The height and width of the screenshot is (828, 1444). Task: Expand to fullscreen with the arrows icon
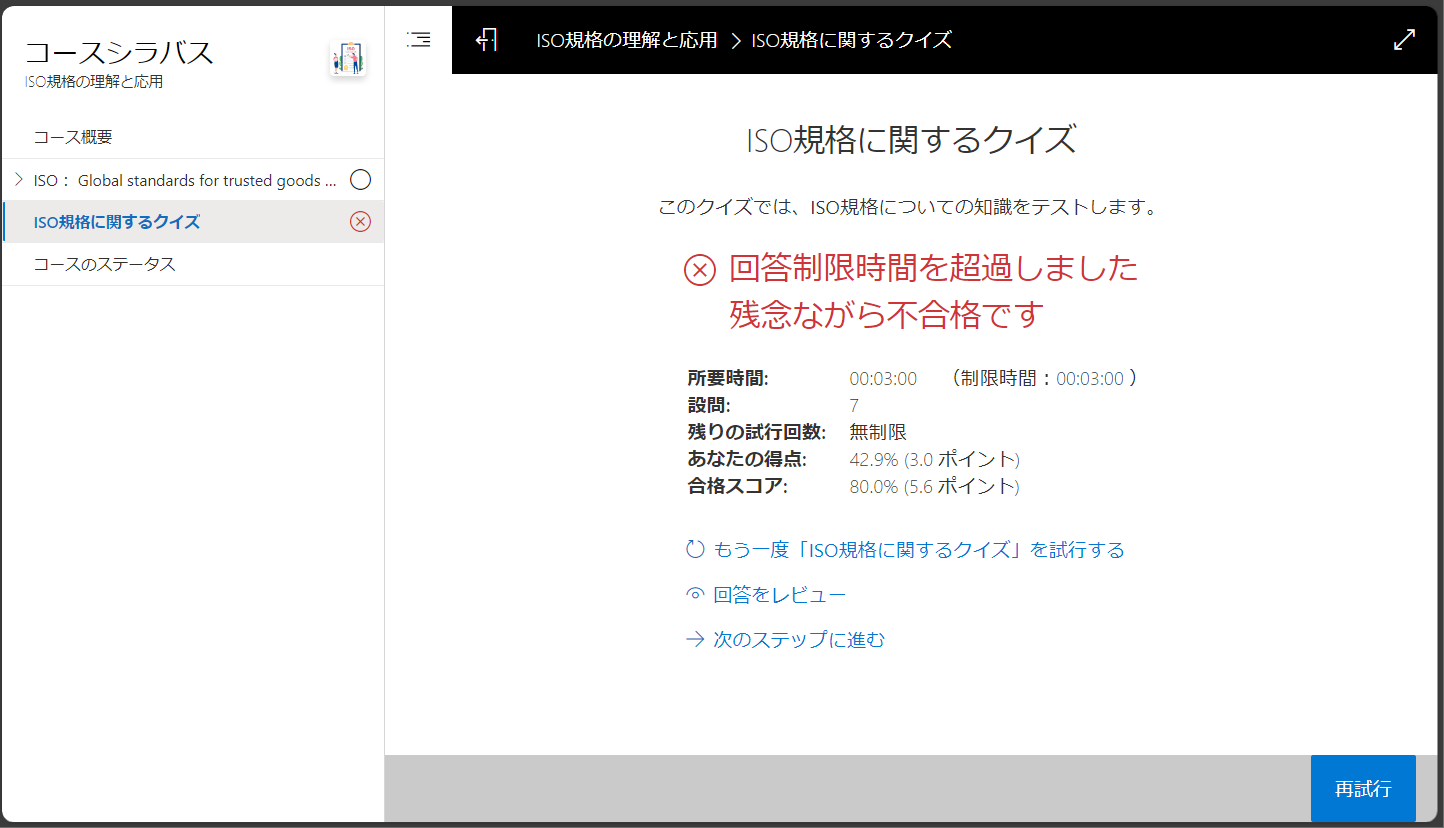pos(1404,40)
